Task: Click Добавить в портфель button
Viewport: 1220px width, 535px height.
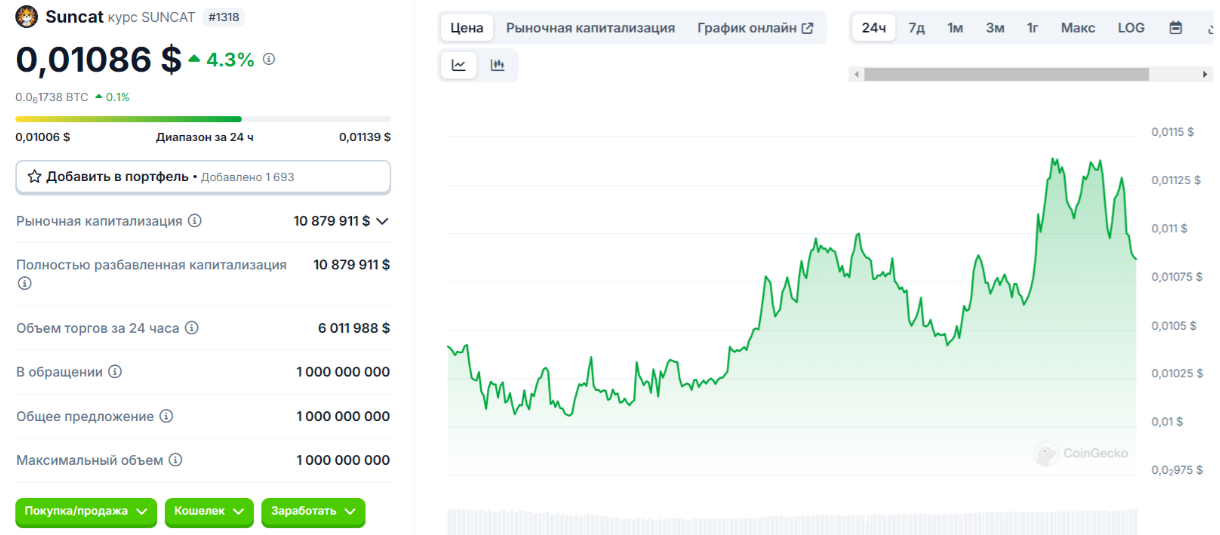Action: coord(203,177)
